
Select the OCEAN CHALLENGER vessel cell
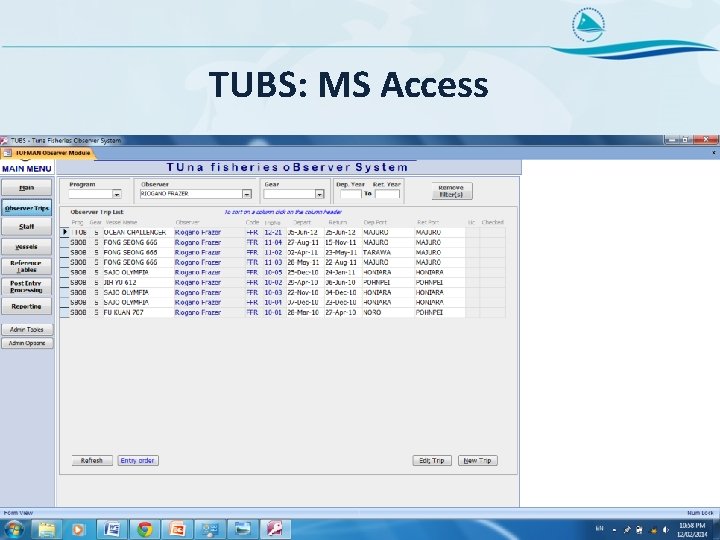pos(138,232)
